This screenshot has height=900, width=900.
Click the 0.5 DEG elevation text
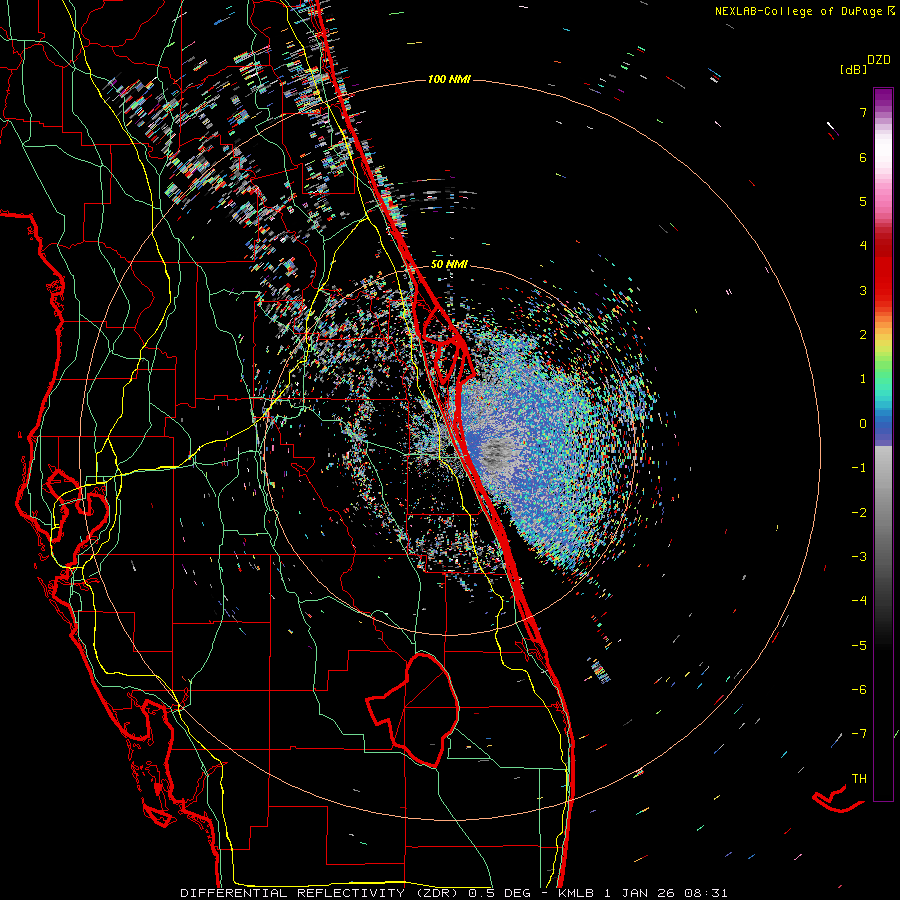point(499,893)
